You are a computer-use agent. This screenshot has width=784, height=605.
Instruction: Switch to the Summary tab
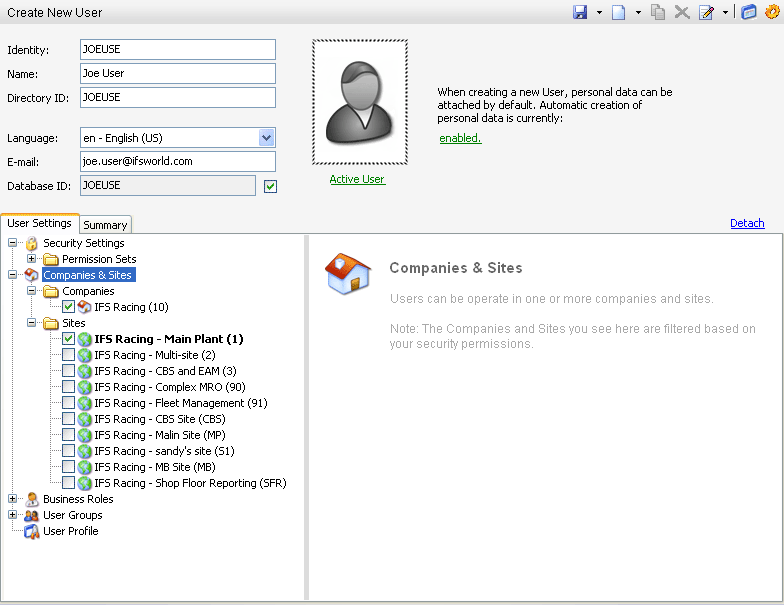point(105,225)
